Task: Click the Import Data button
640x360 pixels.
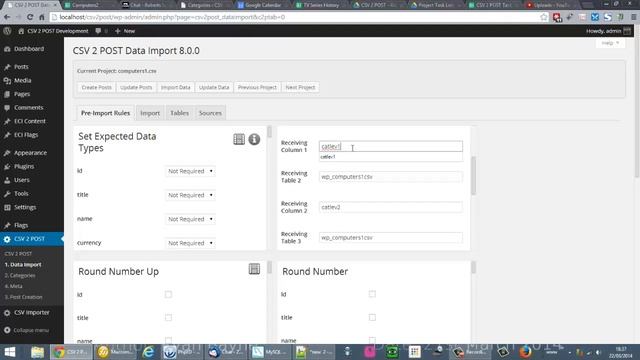Action: point(176,87)
